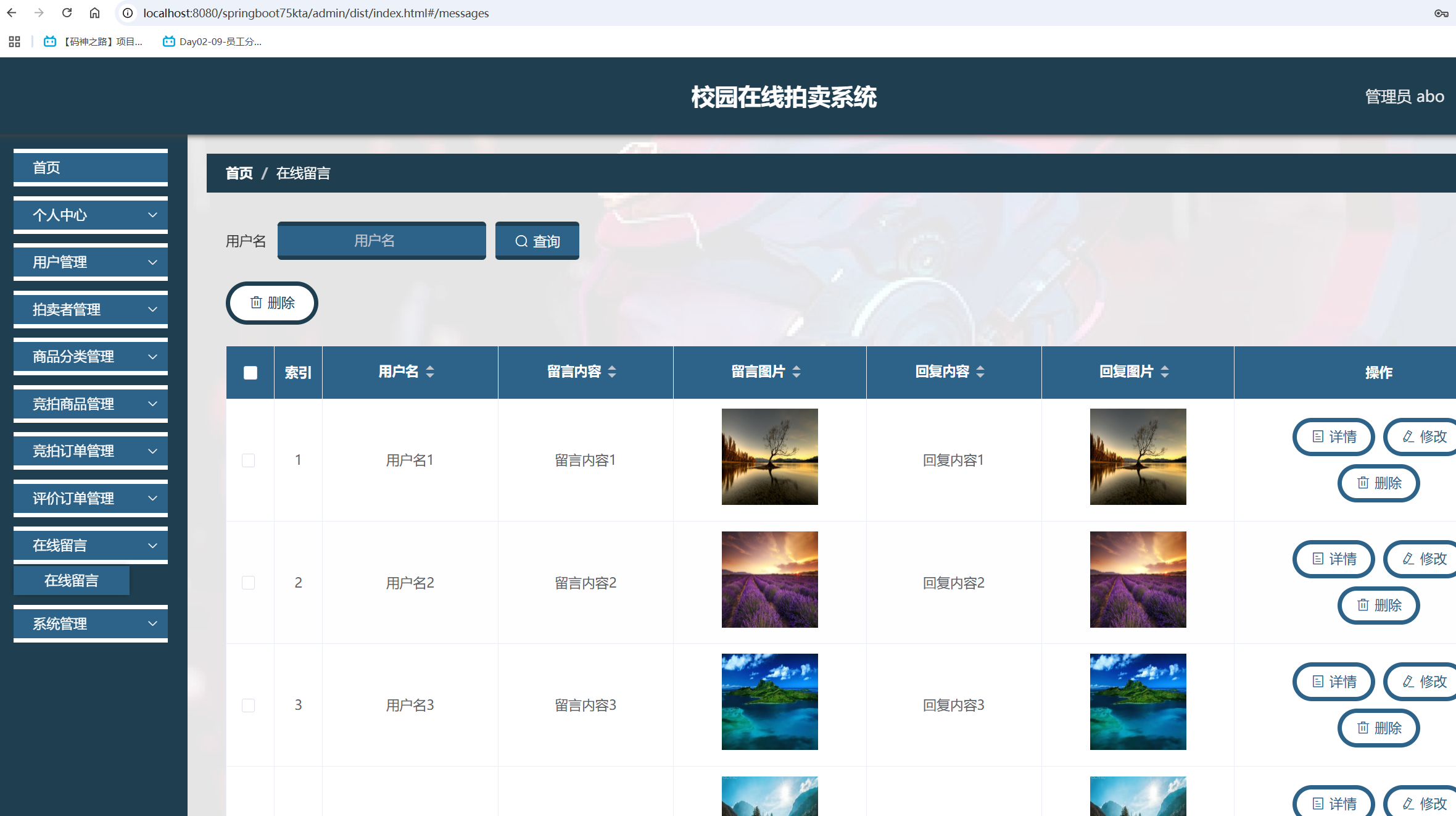Toggle the select-all checkbox in the table header
The height and width of the screenshot is (816, 1456).
[250, 373]
